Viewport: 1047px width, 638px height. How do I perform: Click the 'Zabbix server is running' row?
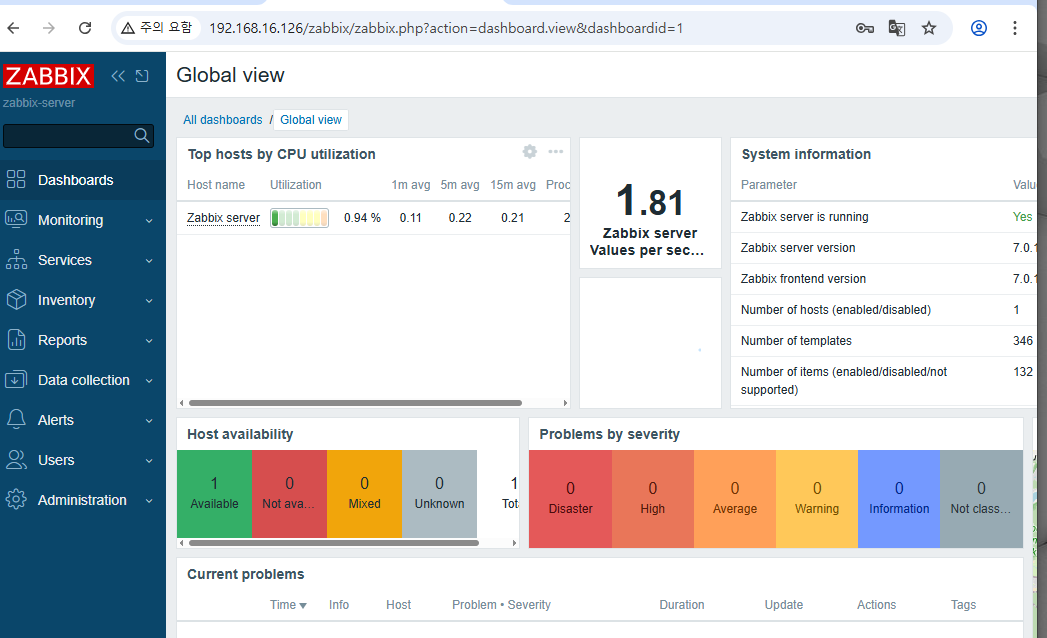(883, 217)
